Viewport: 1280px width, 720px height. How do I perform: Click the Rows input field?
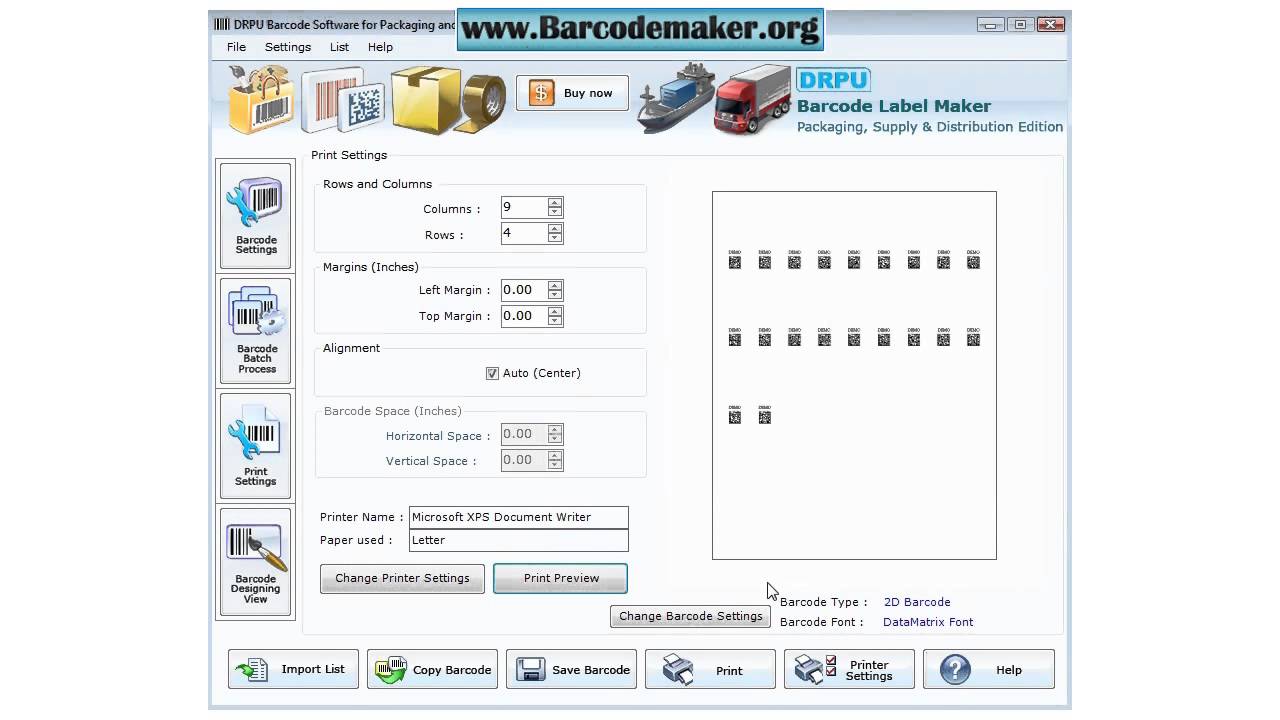click(x=524, y=234)
